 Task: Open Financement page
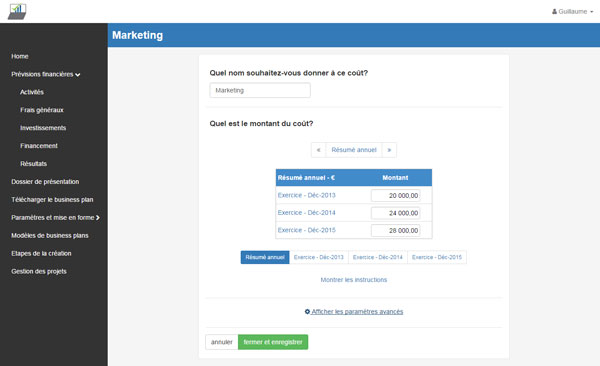pyautogui.click(x=39, y=146)
